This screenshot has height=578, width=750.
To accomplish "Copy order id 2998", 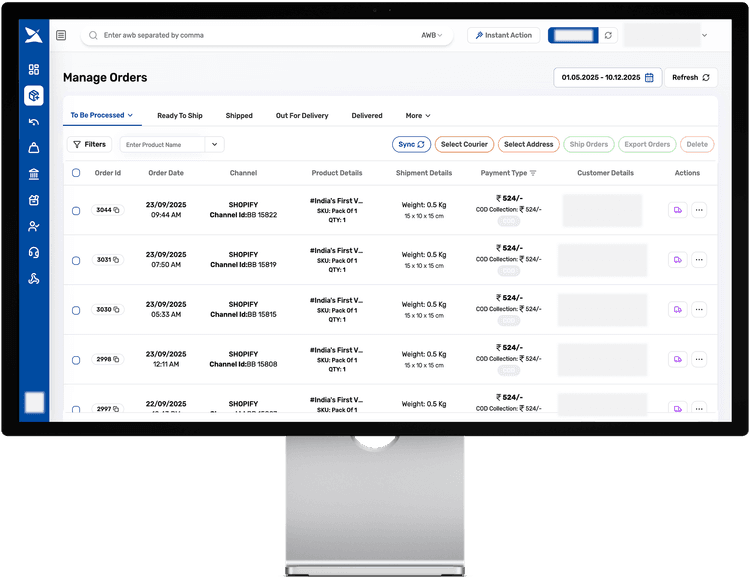I will tap(116, 359).
